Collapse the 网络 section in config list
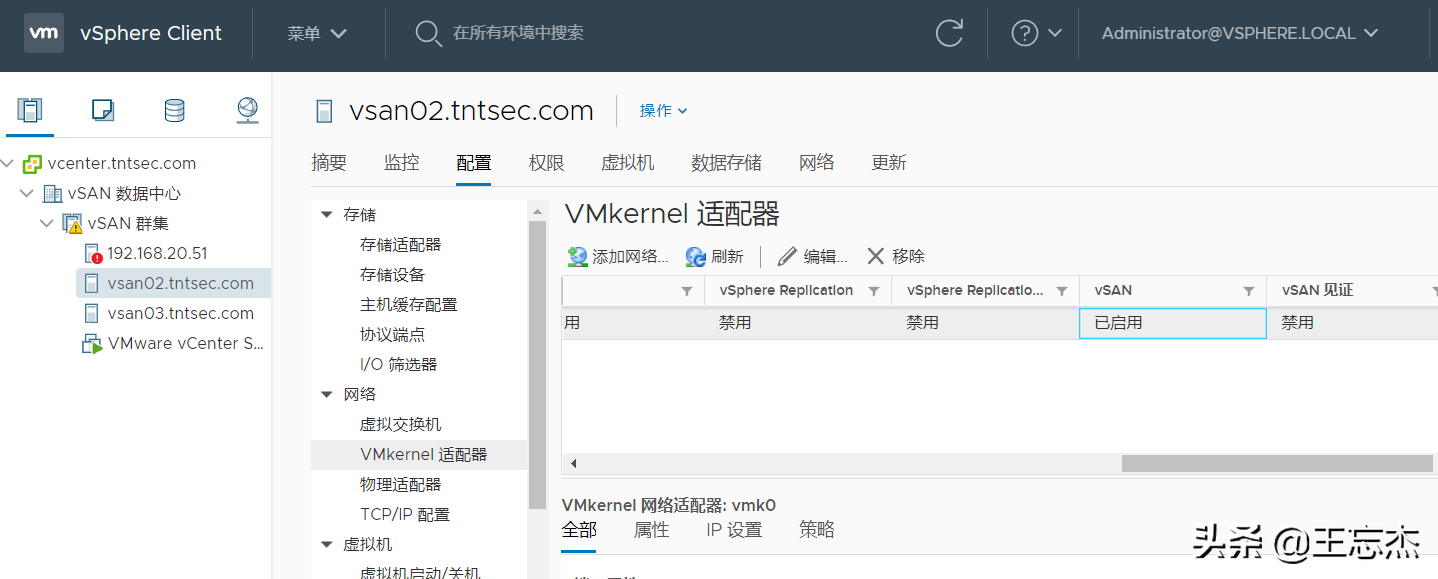The height and width of the screenshot is (579, 1438). [326, 395]
